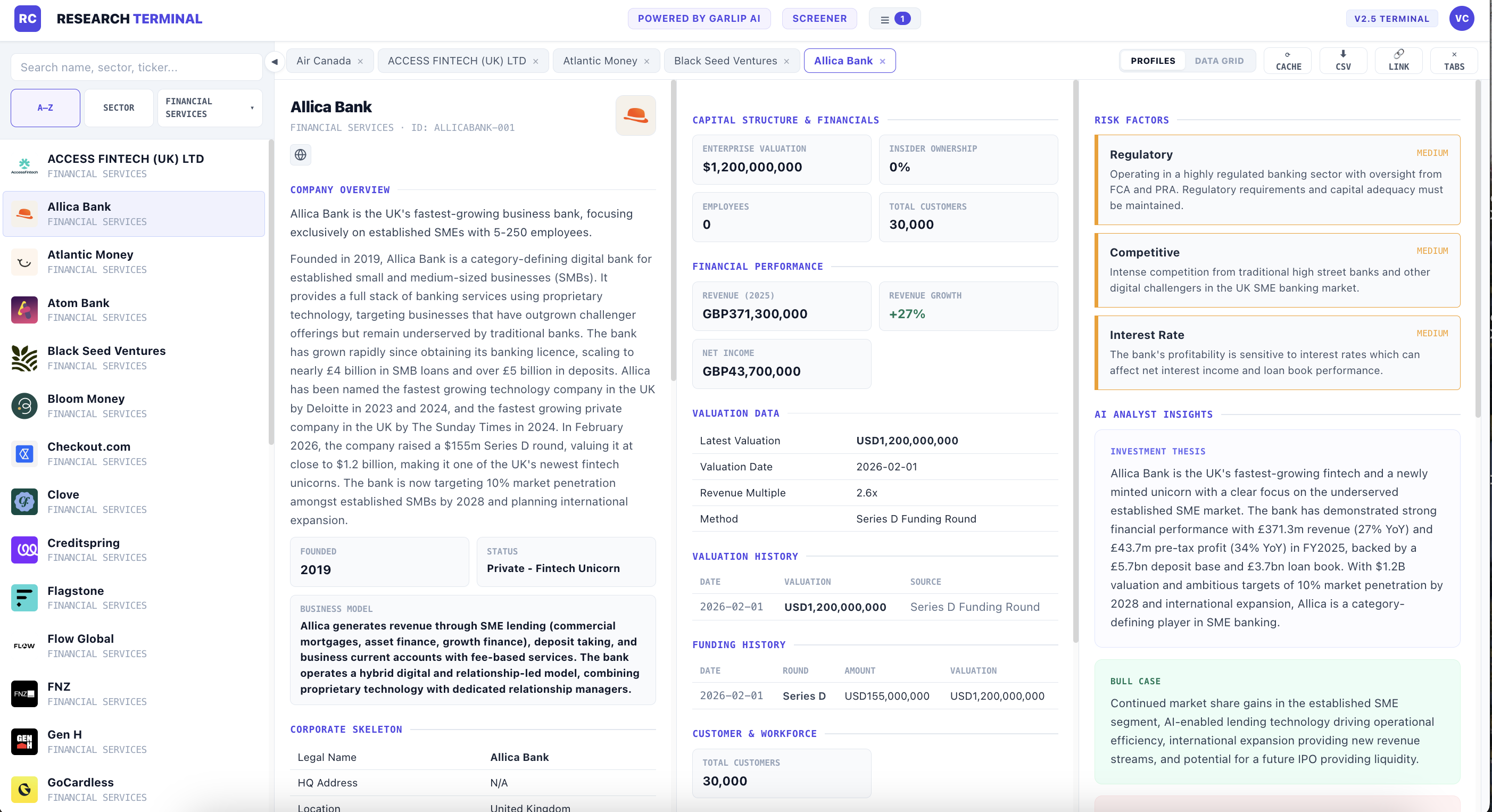This screenshot has width=1492, height=812.
Task: Sort the list by SECTOR
Action: 119,107
